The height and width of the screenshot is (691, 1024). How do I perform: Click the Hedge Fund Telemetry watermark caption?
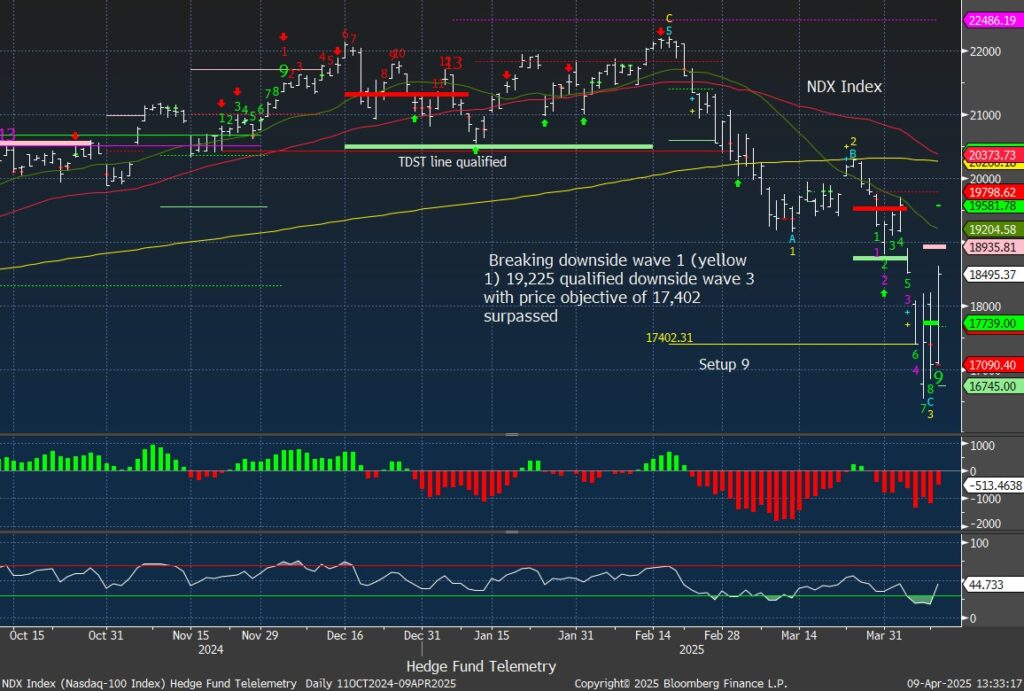(481, 666)
